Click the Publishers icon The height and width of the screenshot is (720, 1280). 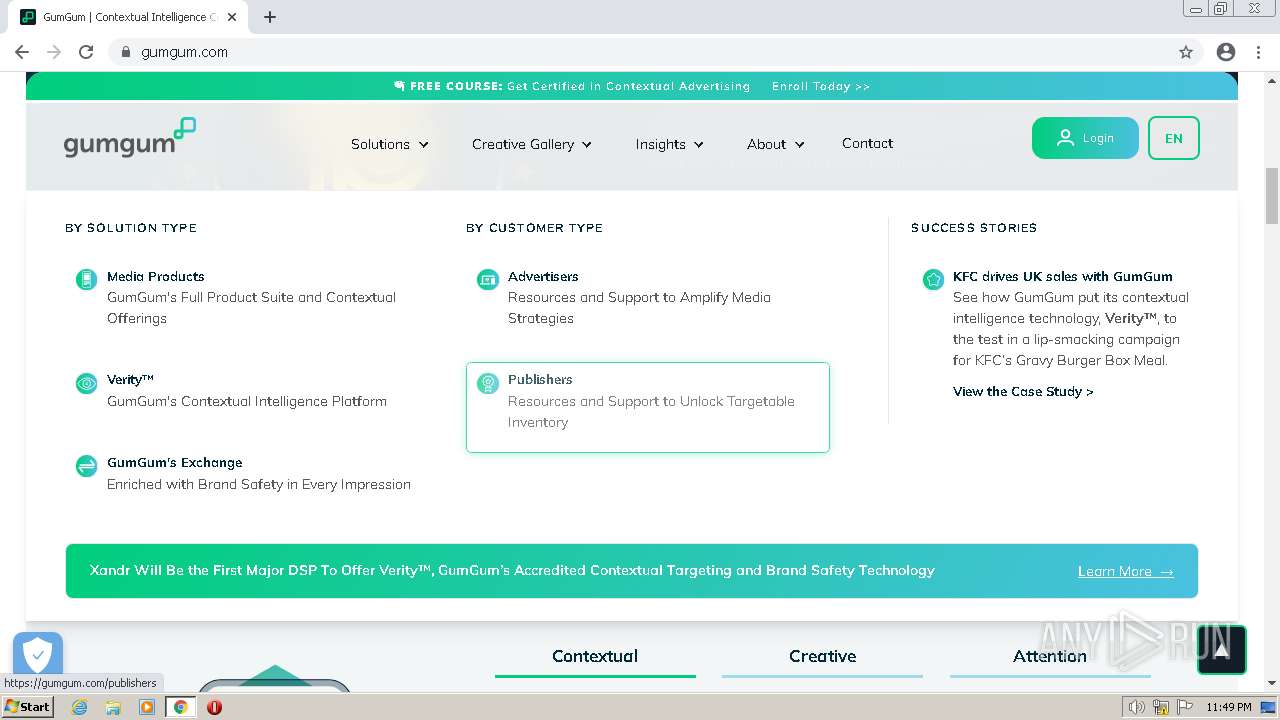pyautogui.click(x=488, y=383)
